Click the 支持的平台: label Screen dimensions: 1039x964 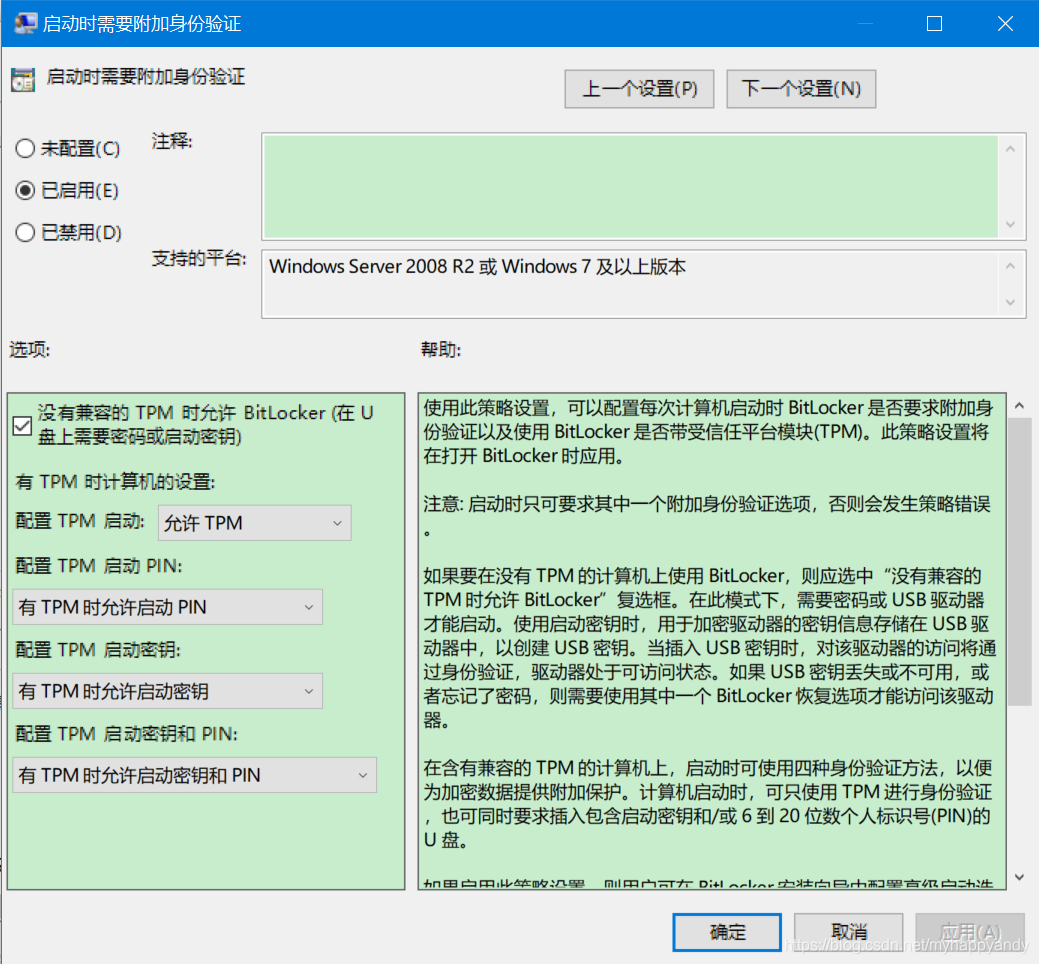coord(199,258)
